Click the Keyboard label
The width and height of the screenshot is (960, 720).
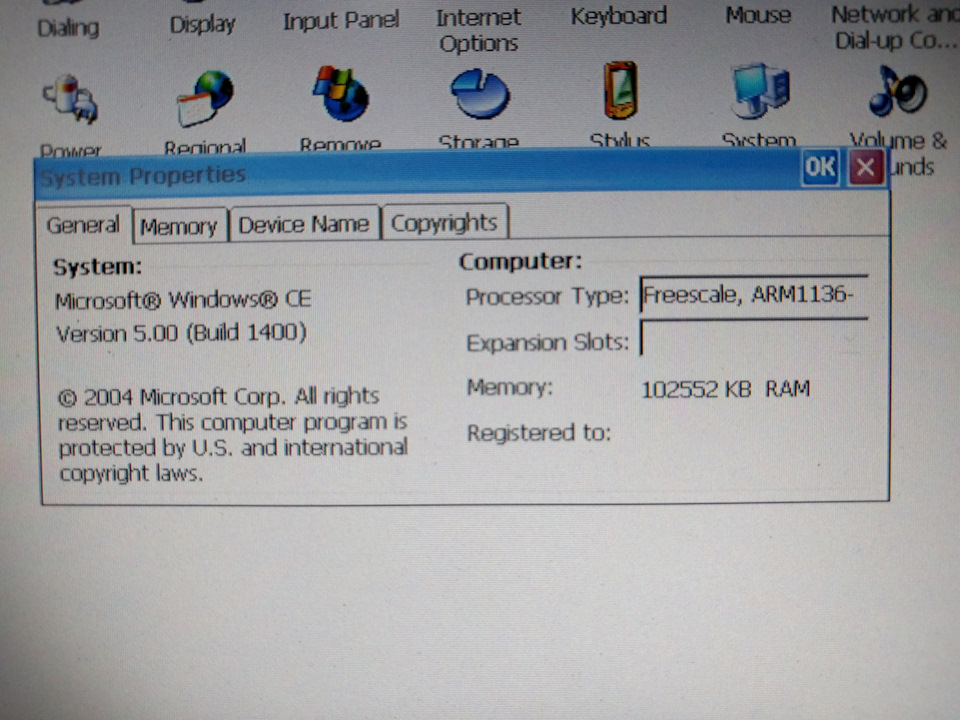(619, 16)
